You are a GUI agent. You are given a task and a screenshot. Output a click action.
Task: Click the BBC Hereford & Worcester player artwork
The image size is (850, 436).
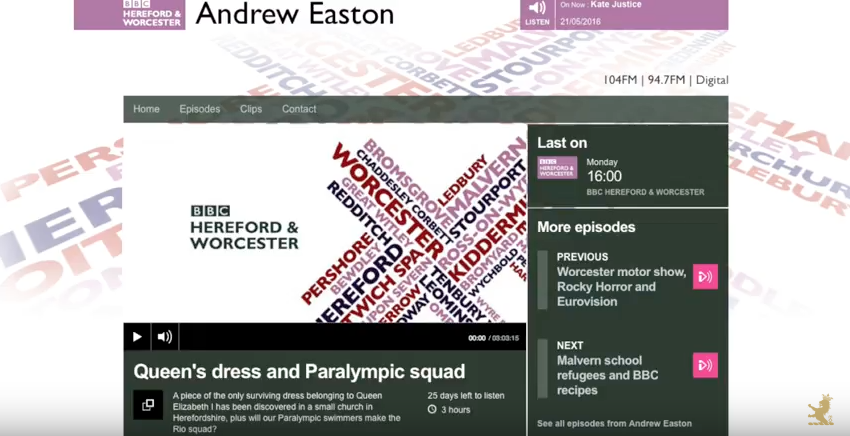(x=325, y=223)
